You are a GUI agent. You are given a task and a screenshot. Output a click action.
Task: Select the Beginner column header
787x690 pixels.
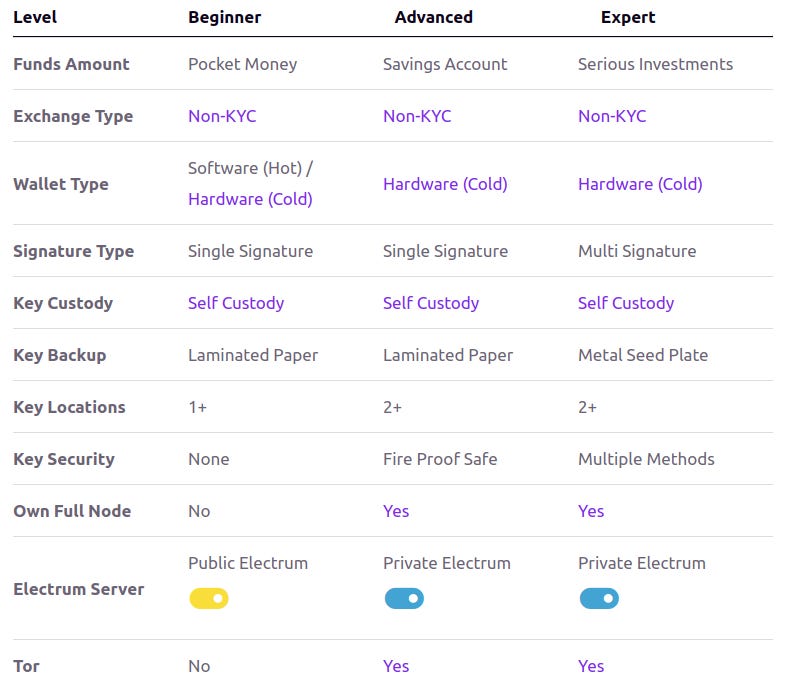pos(224,18)
